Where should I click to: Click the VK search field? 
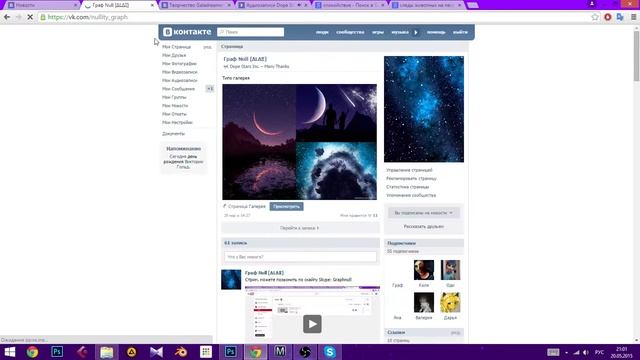[251, 32]
